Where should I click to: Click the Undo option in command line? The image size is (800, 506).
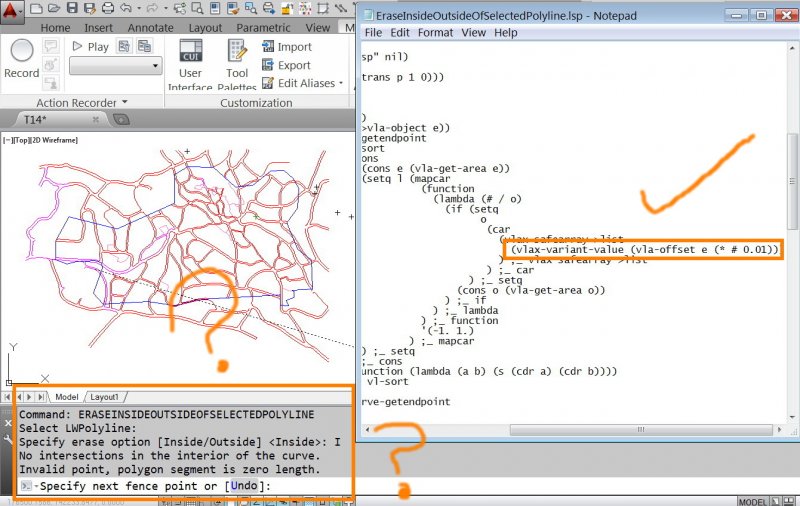pos(244,486)
